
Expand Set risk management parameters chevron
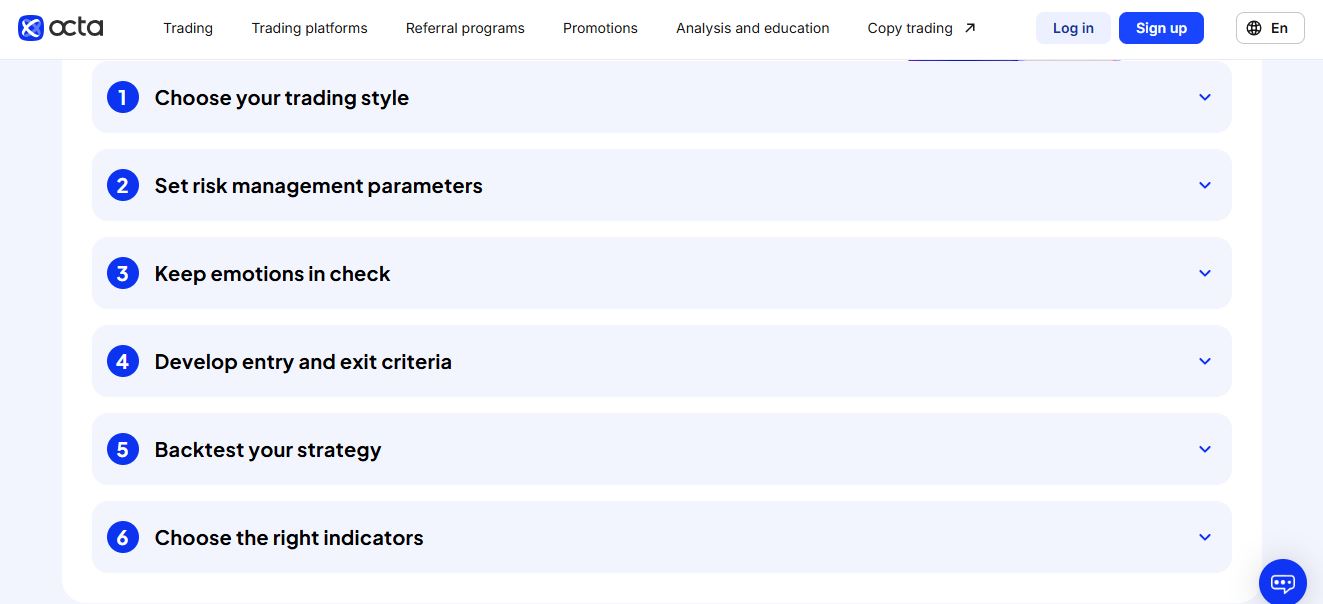(1205, 186)
